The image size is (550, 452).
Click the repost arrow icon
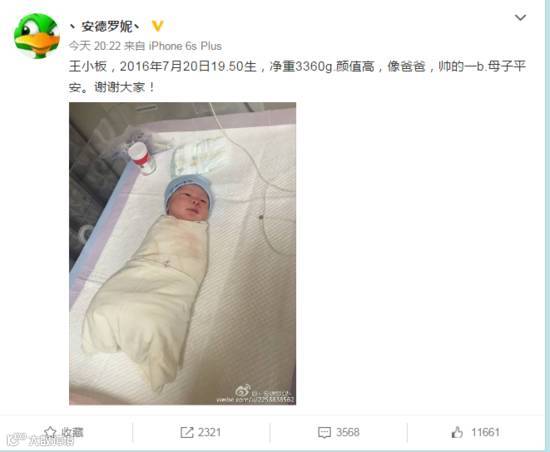[x=187, y=432]
